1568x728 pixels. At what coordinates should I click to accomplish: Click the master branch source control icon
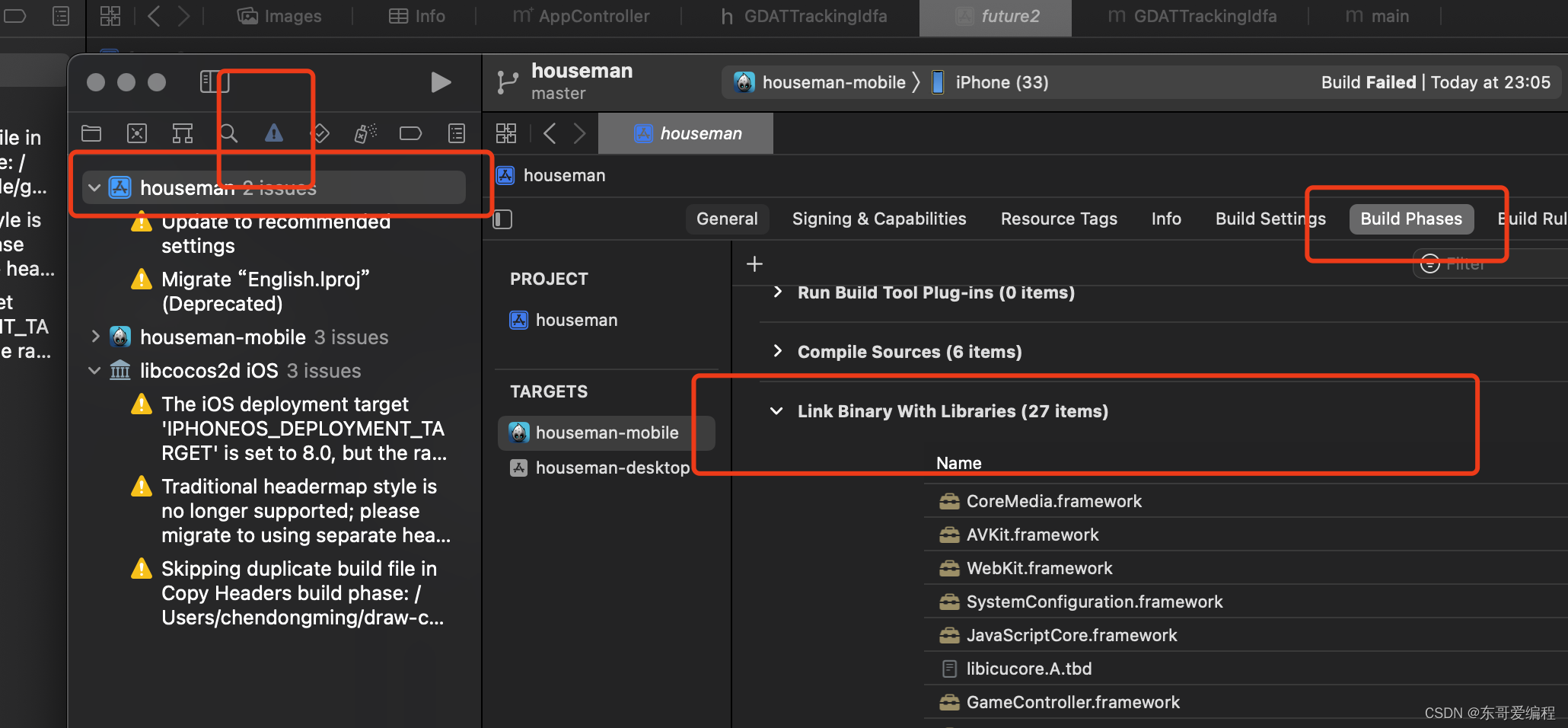tap(508, 82)
